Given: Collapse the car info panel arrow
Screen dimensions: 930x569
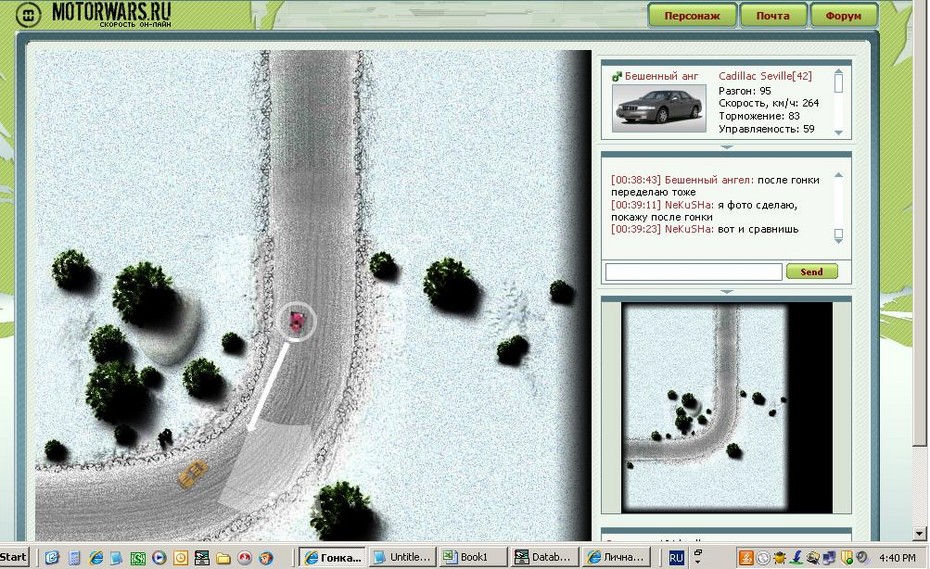Looking at the screenshot, I should coord(727,147).
